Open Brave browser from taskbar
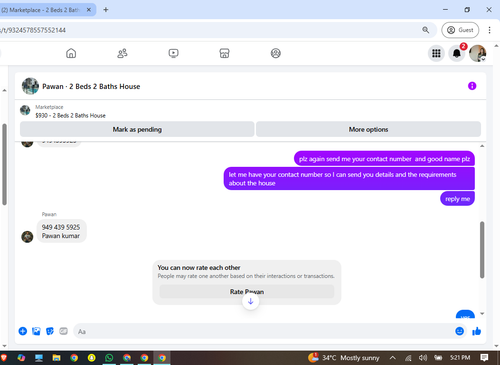Image resolution: width=500 pixels, height=365 pixels. pos(4,358)
